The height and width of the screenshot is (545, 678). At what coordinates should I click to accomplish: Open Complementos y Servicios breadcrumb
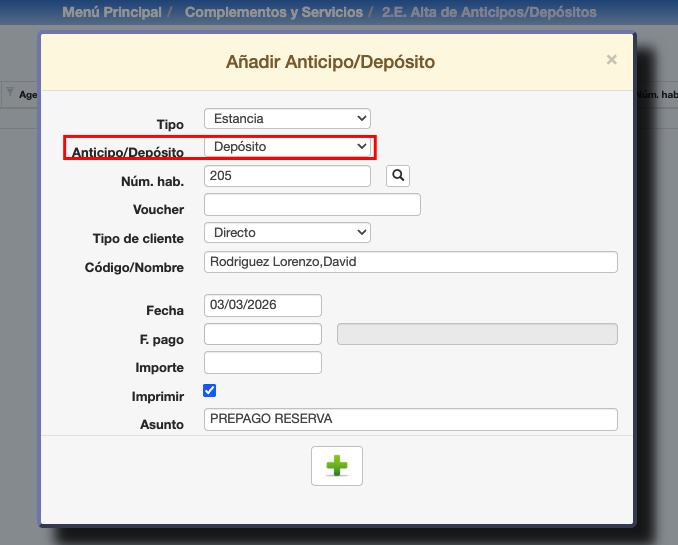(x=275, y=13)
